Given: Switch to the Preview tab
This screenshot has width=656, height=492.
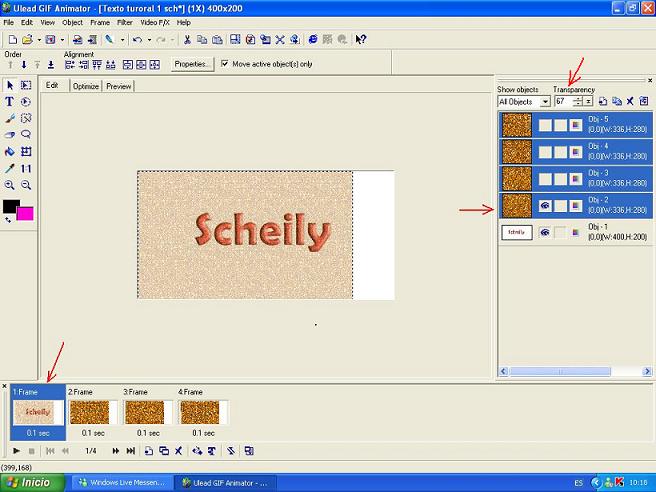Looking at the screenshot, I should pos(118,86).
